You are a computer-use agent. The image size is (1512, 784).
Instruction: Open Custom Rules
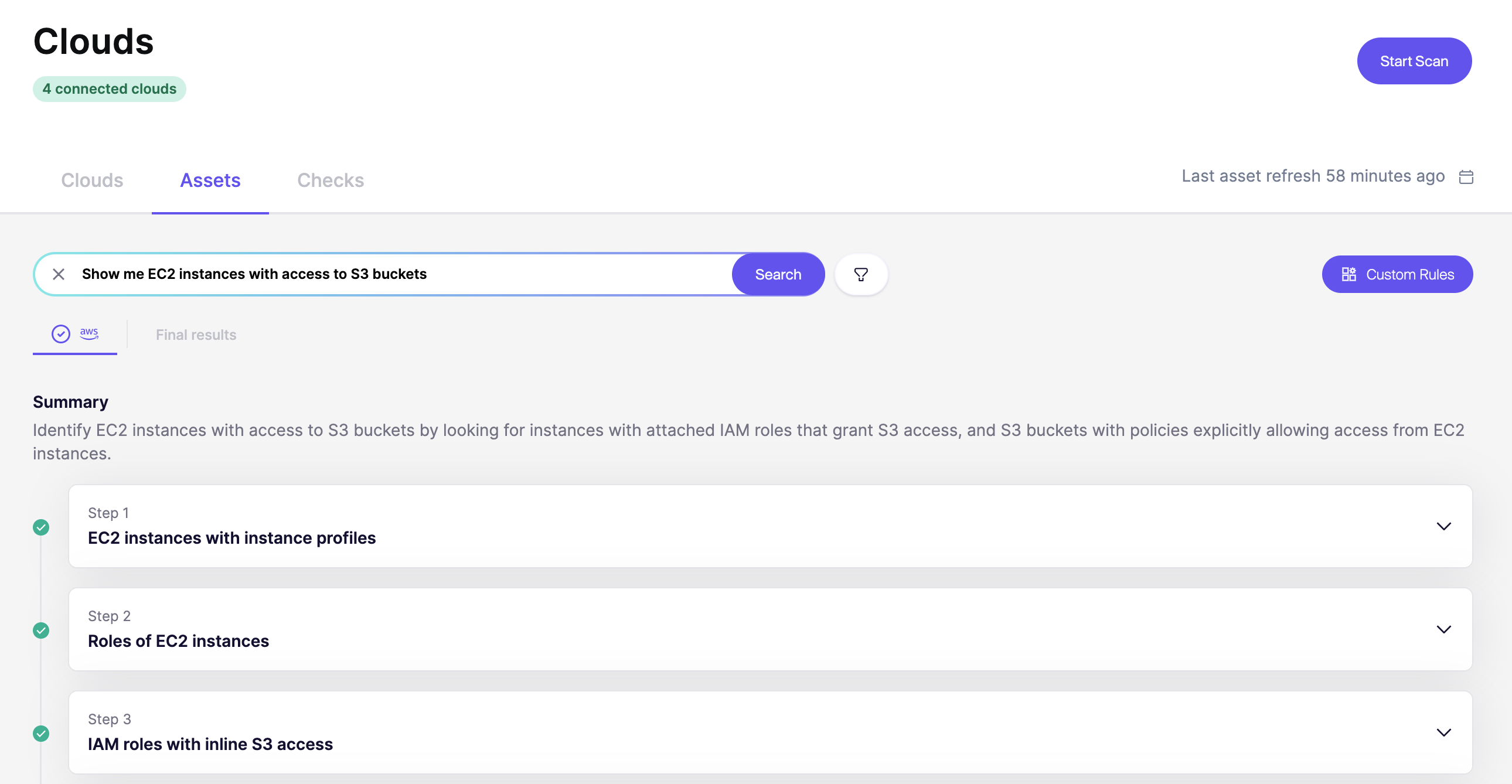point(1397,274)
